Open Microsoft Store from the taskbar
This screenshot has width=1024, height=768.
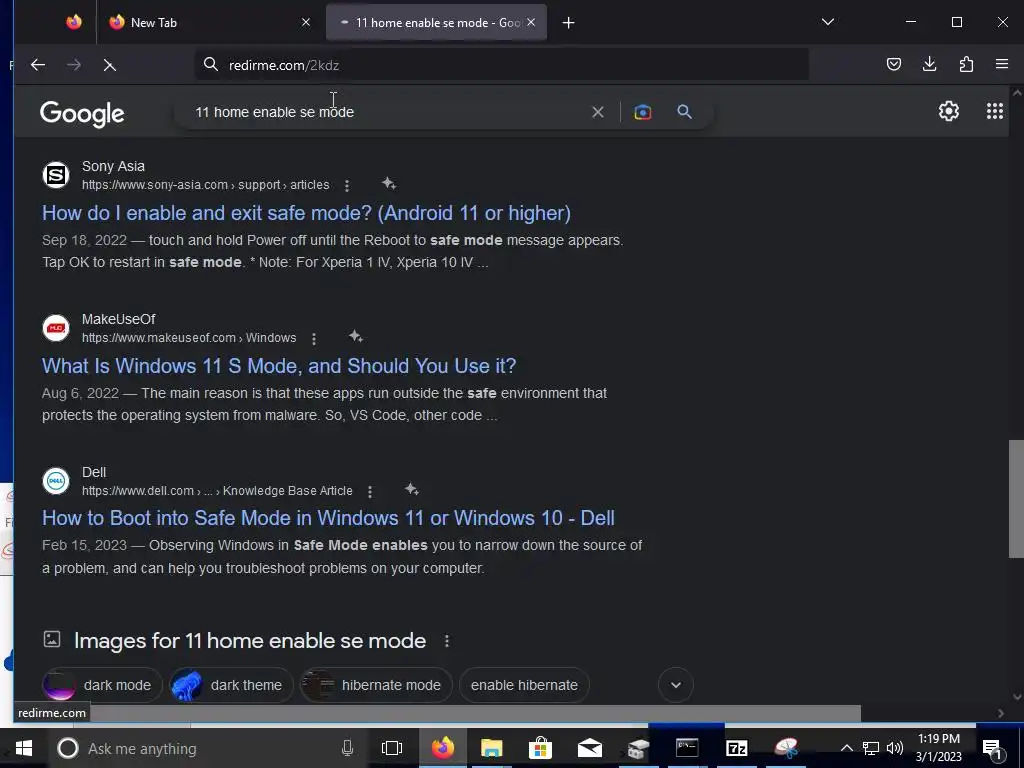coord(540,748)
